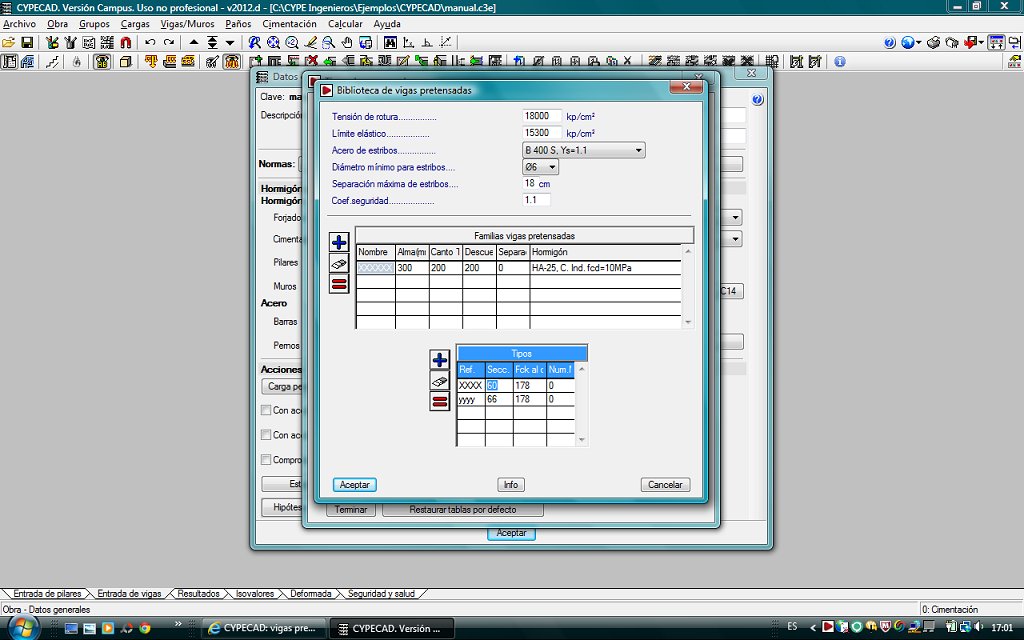Click the undo arrow icon
Viewport: 1024px width, 640px height.
click(150, 43)
